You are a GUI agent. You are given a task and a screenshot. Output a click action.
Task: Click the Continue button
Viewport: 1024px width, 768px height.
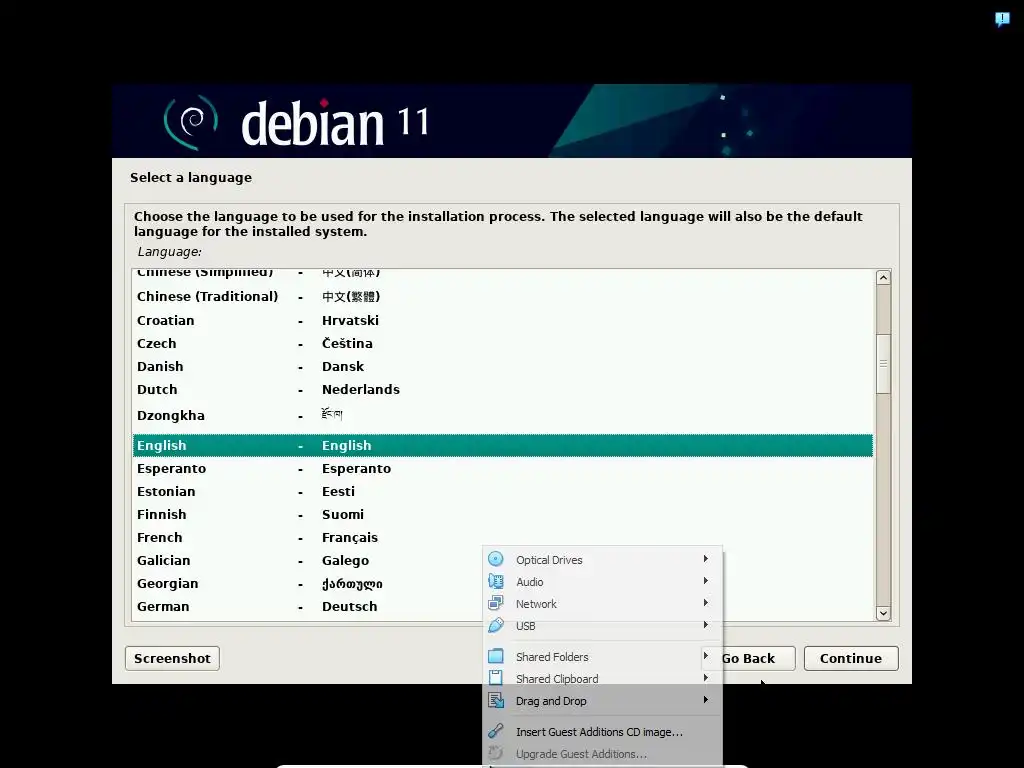pyautogui.click(x=851, y=658)
